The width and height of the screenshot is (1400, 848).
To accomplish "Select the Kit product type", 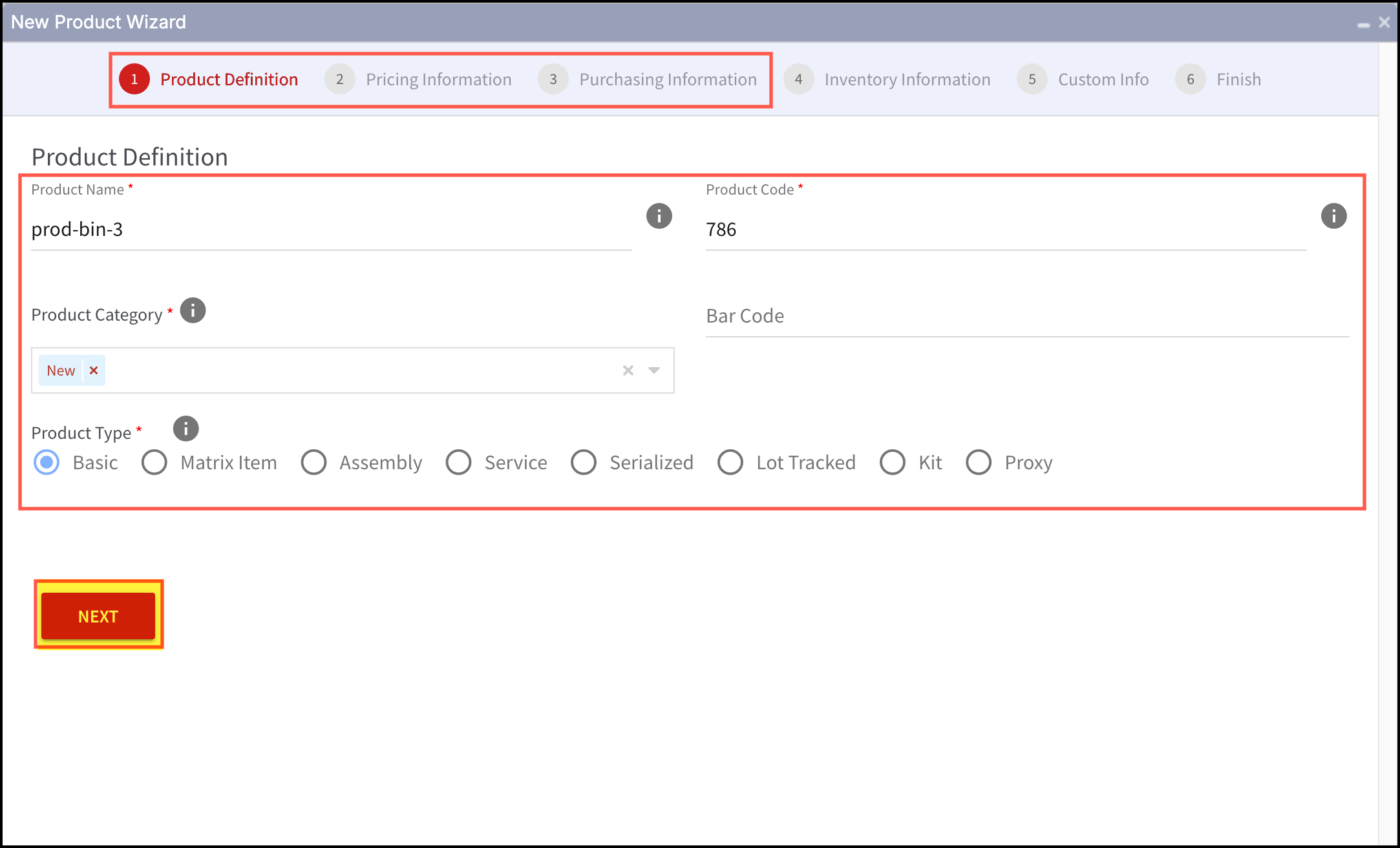I will (x=893, y=462).
